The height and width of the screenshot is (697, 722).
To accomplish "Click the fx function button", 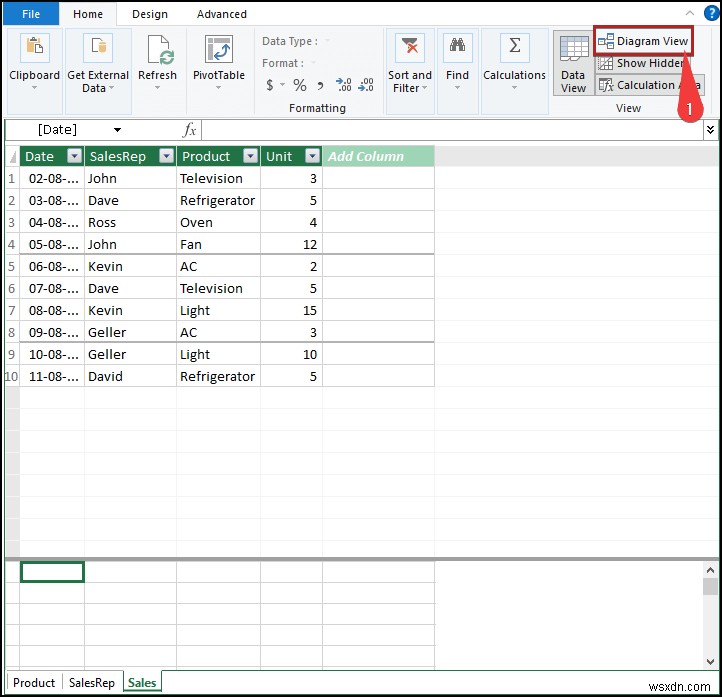I will 189,130.
